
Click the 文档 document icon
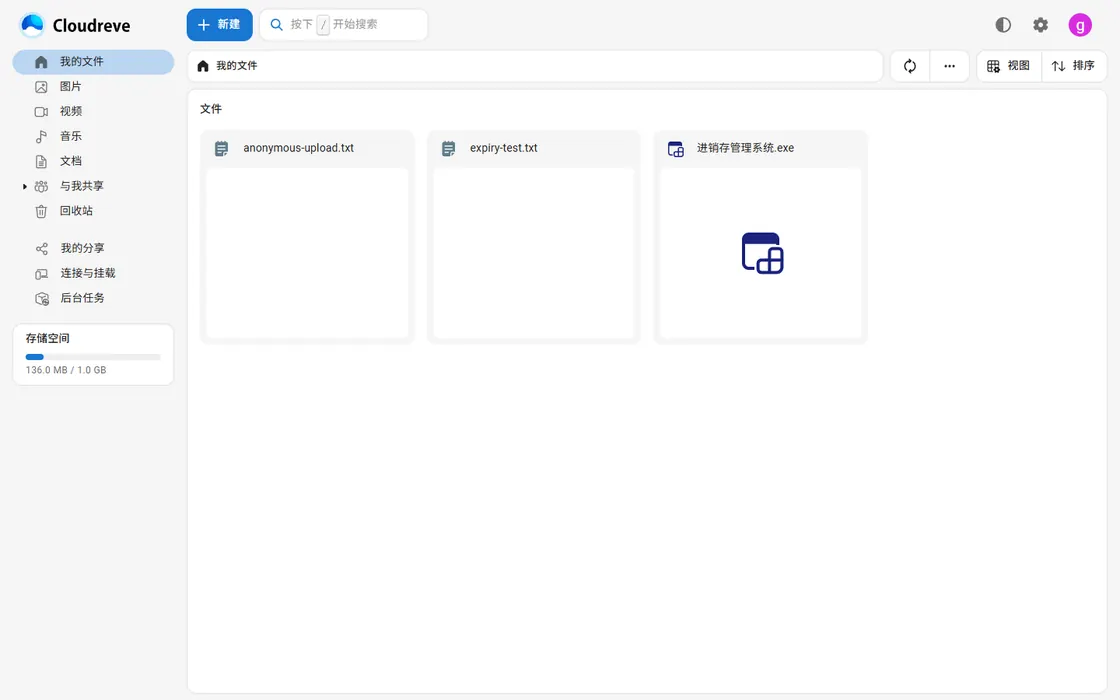(x=41, y=161)
